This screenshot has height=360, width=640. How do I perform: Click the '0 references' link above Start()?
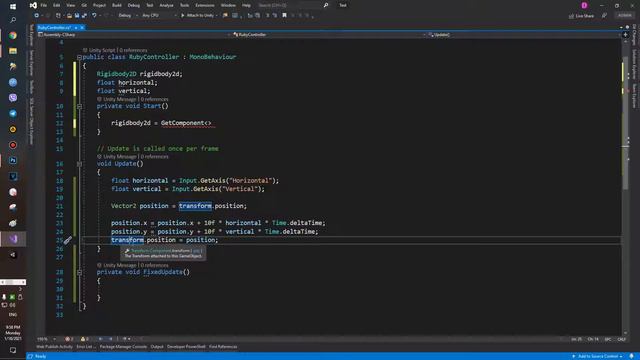pyautogui.click(x=154, y=99)
